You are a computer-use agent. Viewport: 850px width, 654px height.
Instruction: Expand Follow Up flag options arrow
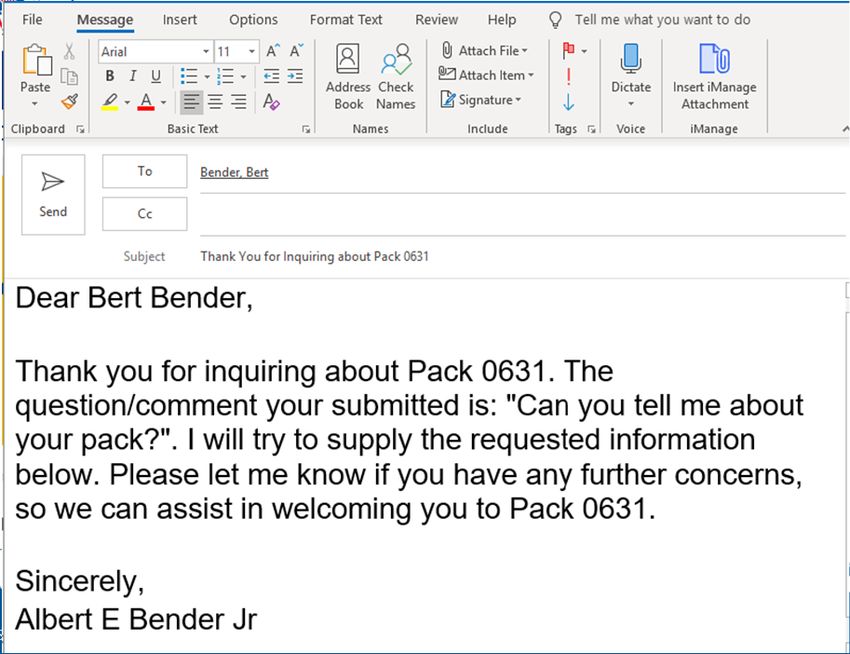pos(584,52)
